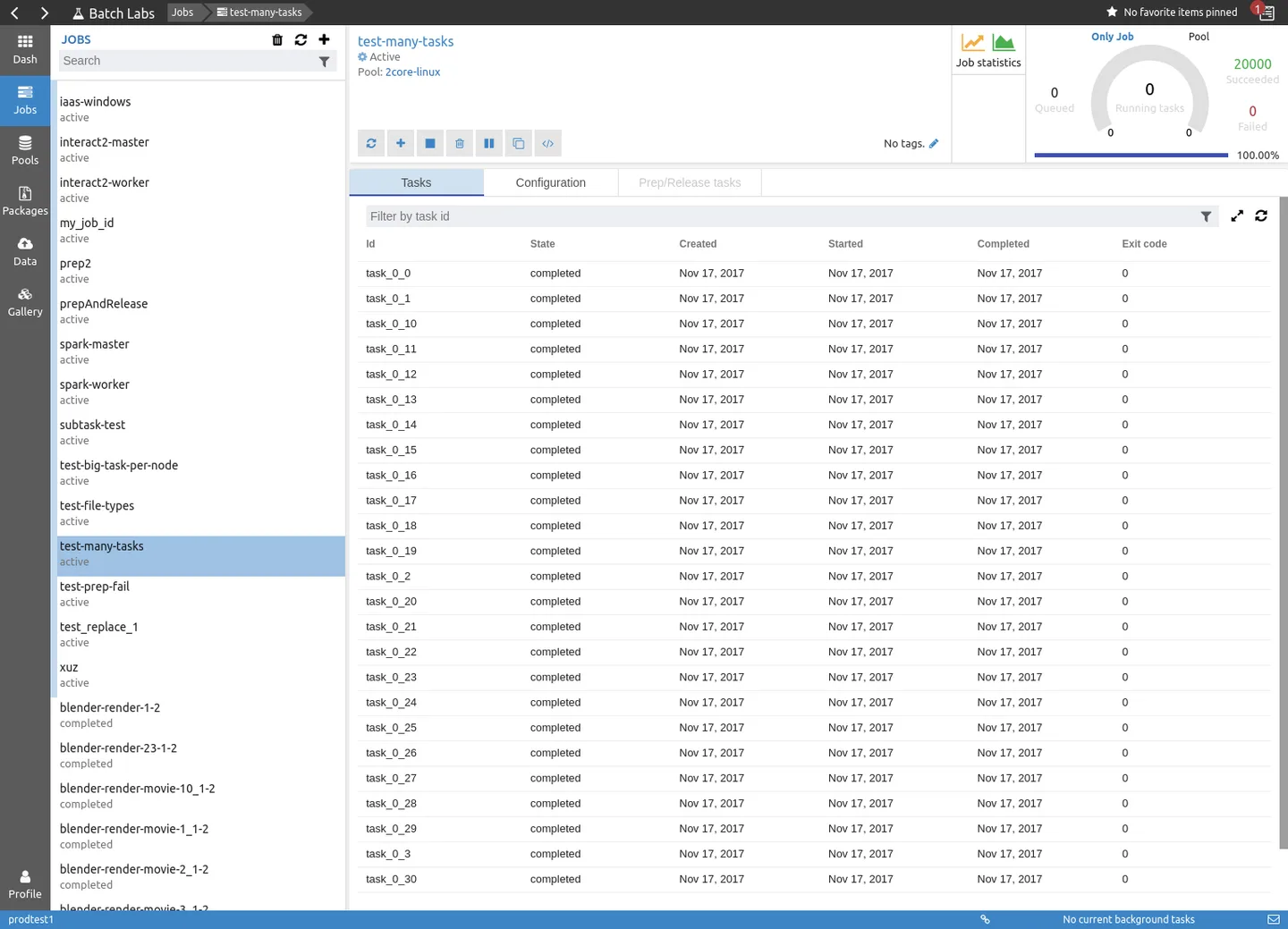Open the advanced filter for the jobs search
The width and height of the screenshot is (1288, 929).
coord(324,62)
